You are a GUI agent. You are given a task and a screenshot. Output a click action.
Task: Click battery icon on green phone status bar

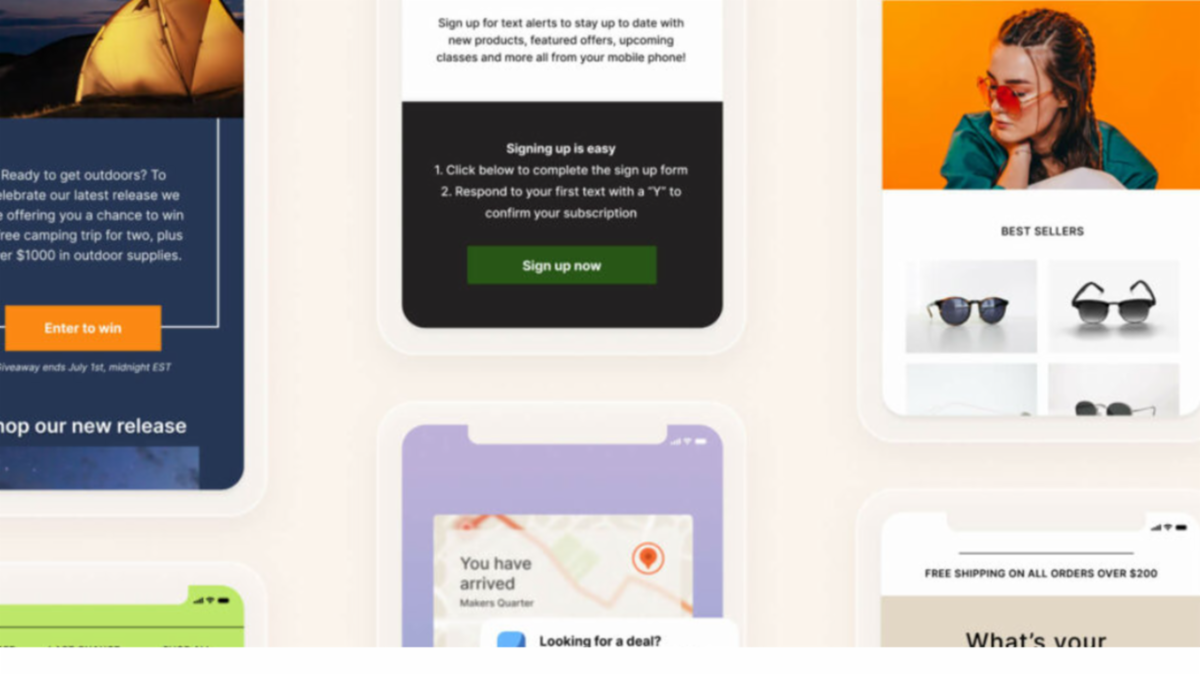[x=224, y=600]
